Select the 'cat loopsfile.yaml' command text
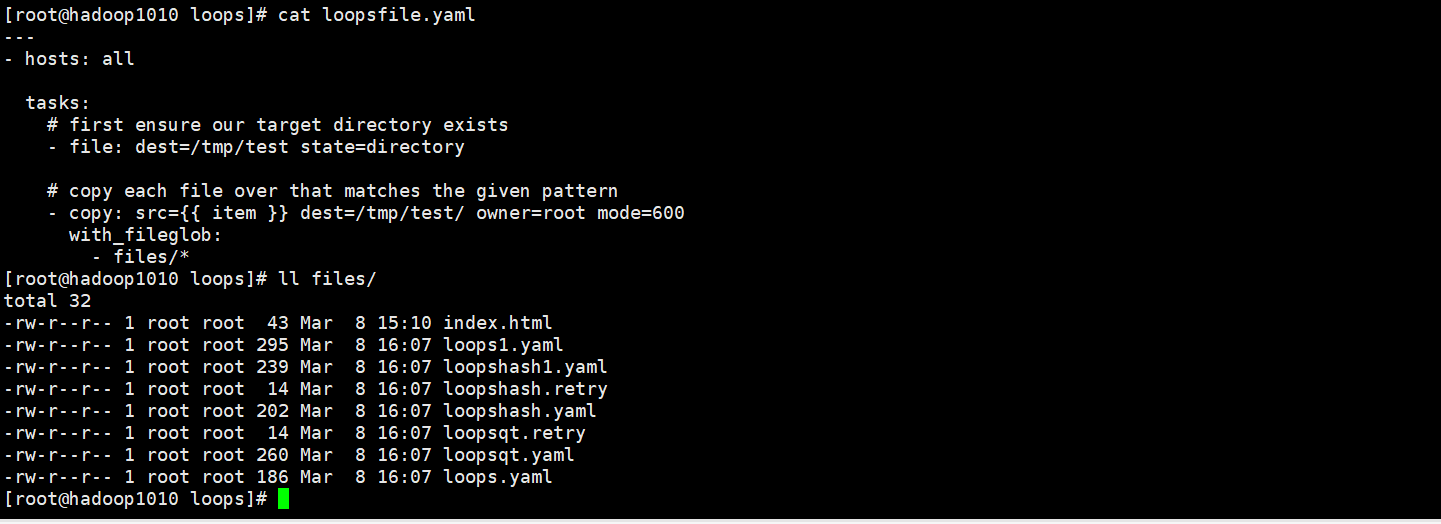Viewport: 1441px width, 524px height. (x=376, y=15)
